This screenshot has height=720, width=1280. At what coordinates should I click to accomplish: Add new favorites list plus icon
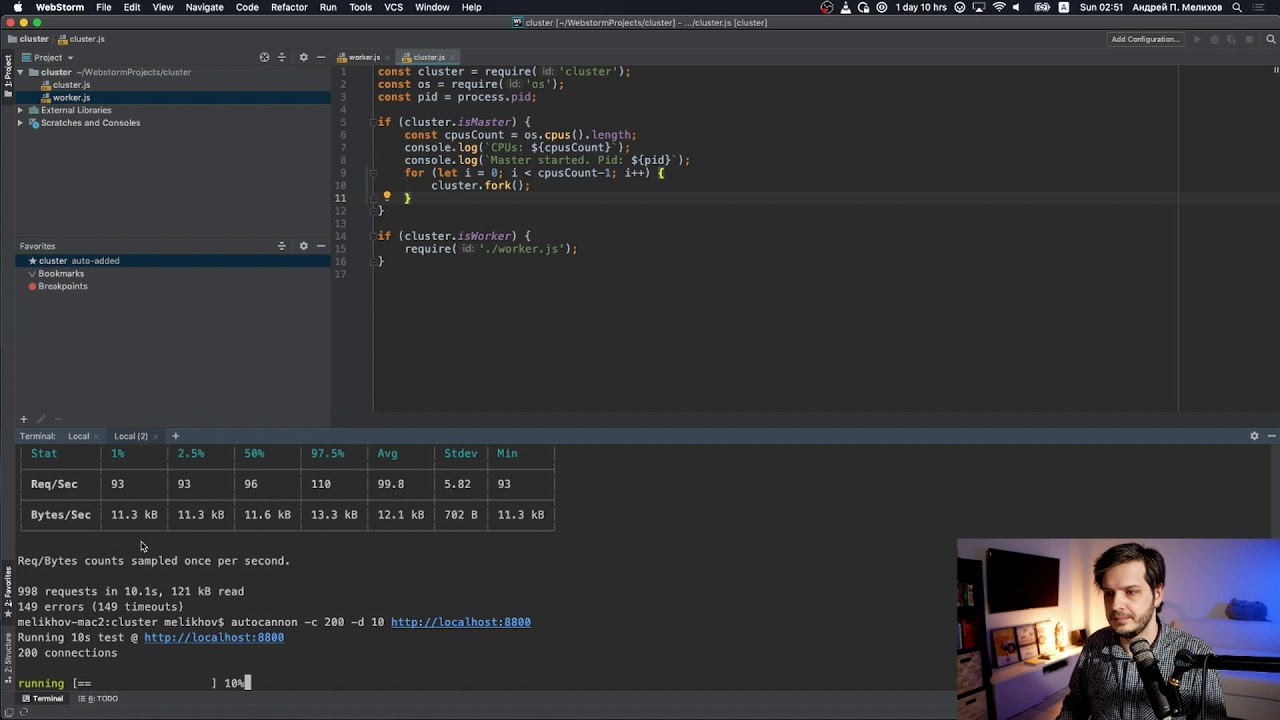(23, 419)
